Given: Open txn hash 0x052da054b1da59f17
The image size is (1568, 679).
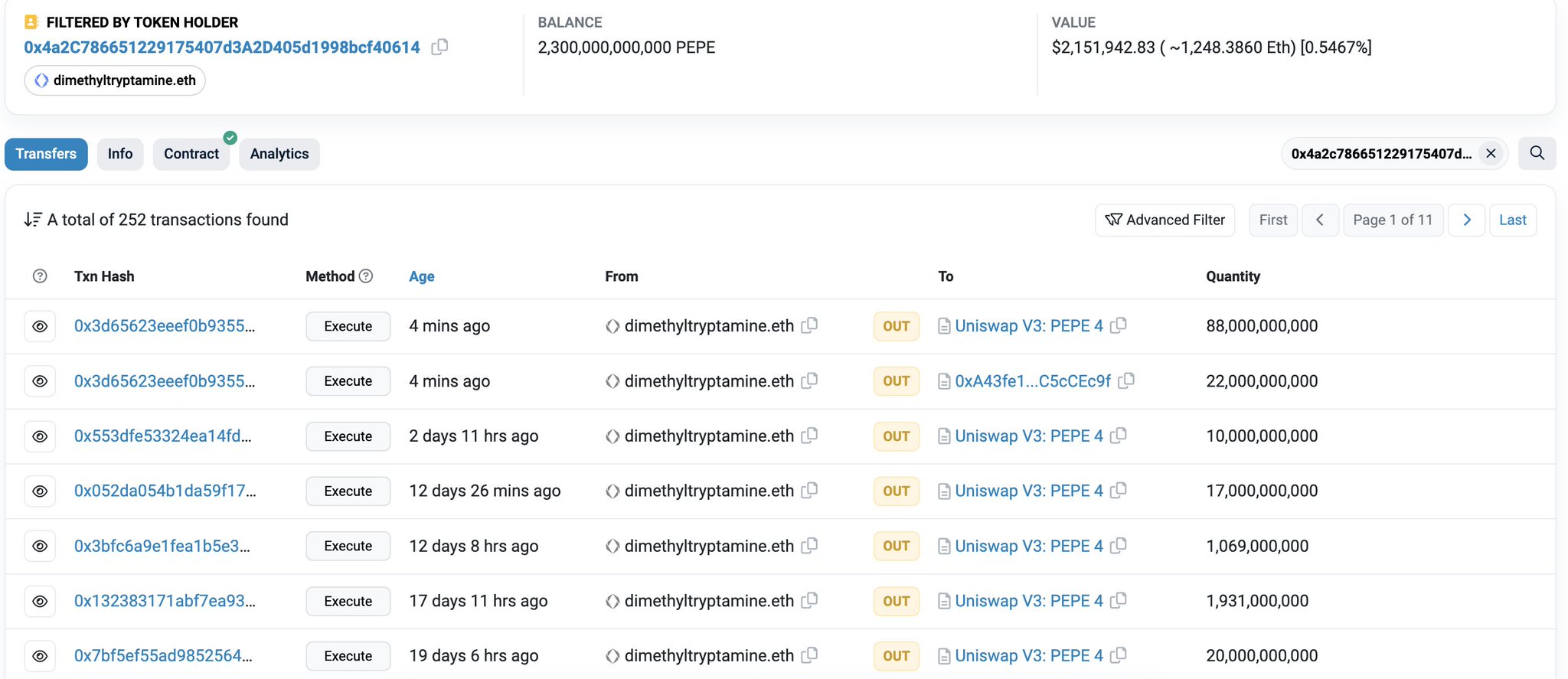Looking at the screenshot, I should tap(165, 491).
